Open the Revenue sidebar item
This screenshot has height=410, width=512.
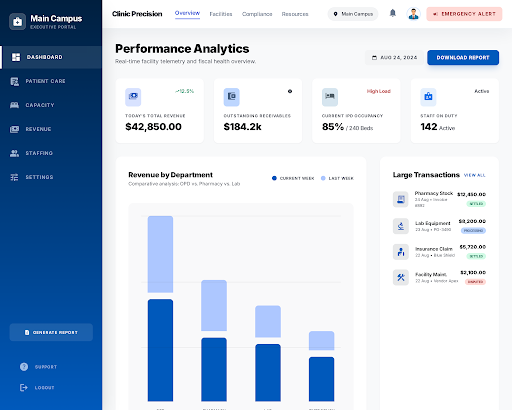(x=51, y=129)
